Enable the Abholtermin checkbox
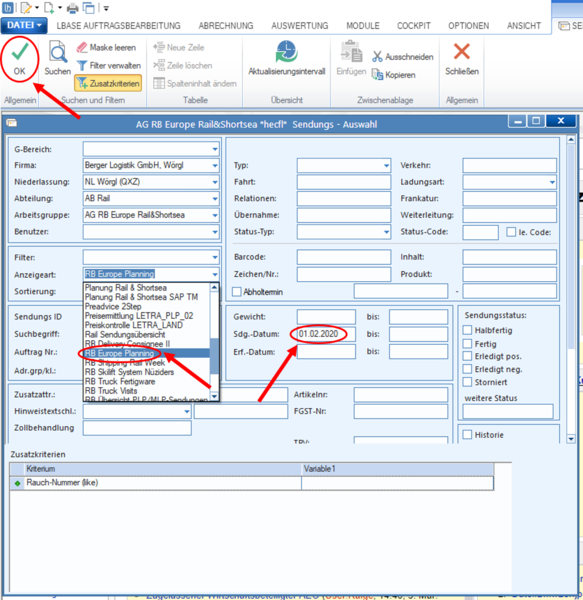The width and height of the screenshot is (583, 600). coord(237,292)
